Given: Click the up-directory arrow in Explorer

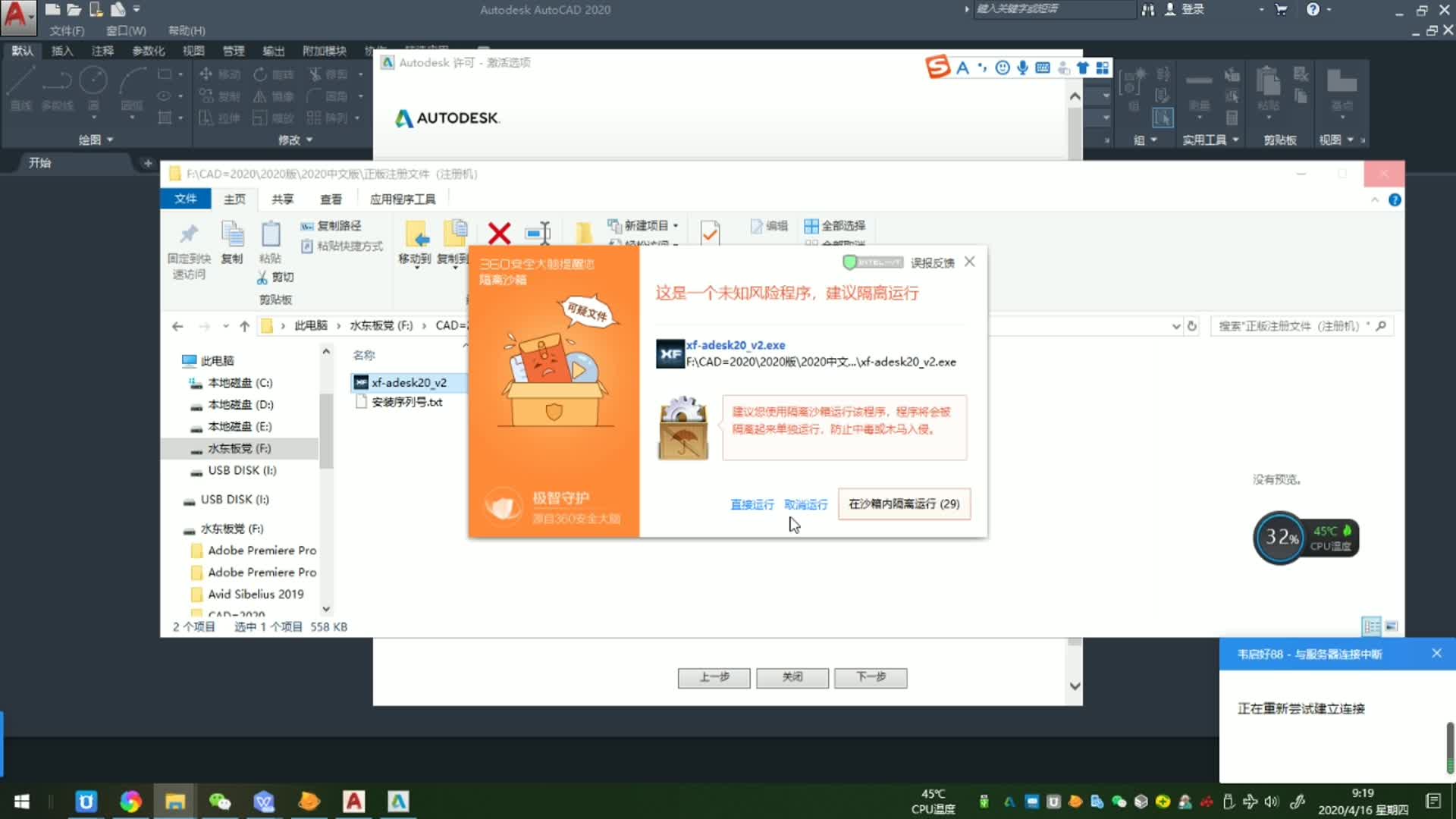Looking at the screenshot, I should coord(244,326).
